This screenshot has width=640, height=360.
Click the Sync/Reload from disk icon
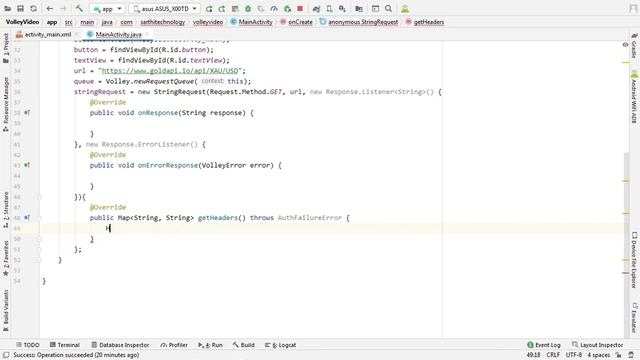[x=33, y=9]
